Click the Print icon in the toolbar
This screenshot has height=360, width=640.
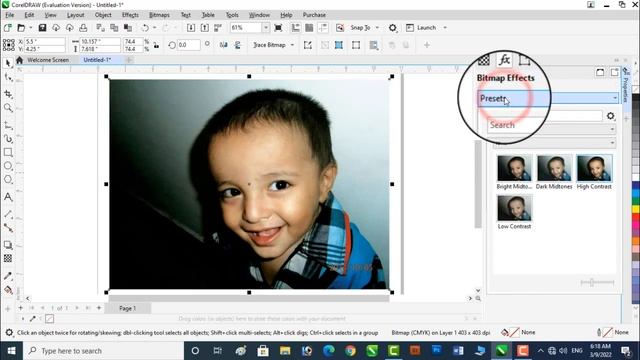click(83, 28)
